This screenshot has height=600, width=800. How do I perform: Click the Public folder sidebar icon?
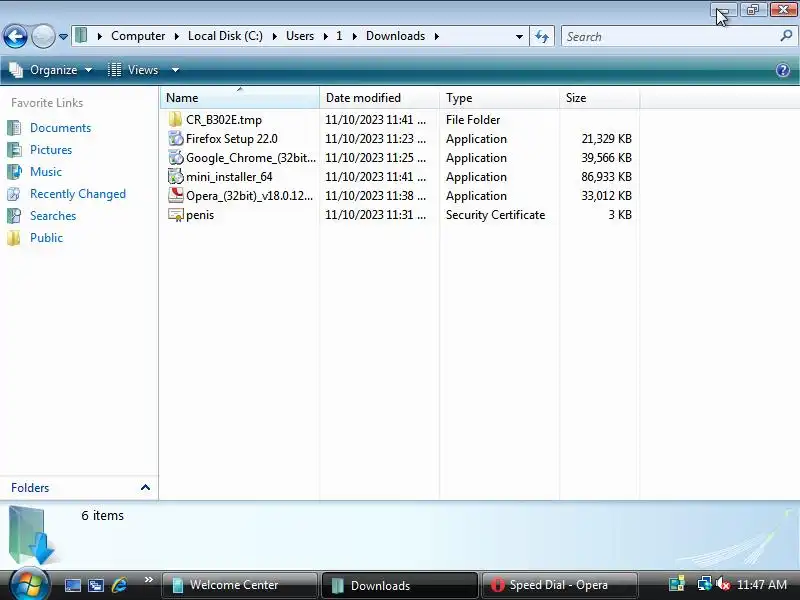point(14,238)
